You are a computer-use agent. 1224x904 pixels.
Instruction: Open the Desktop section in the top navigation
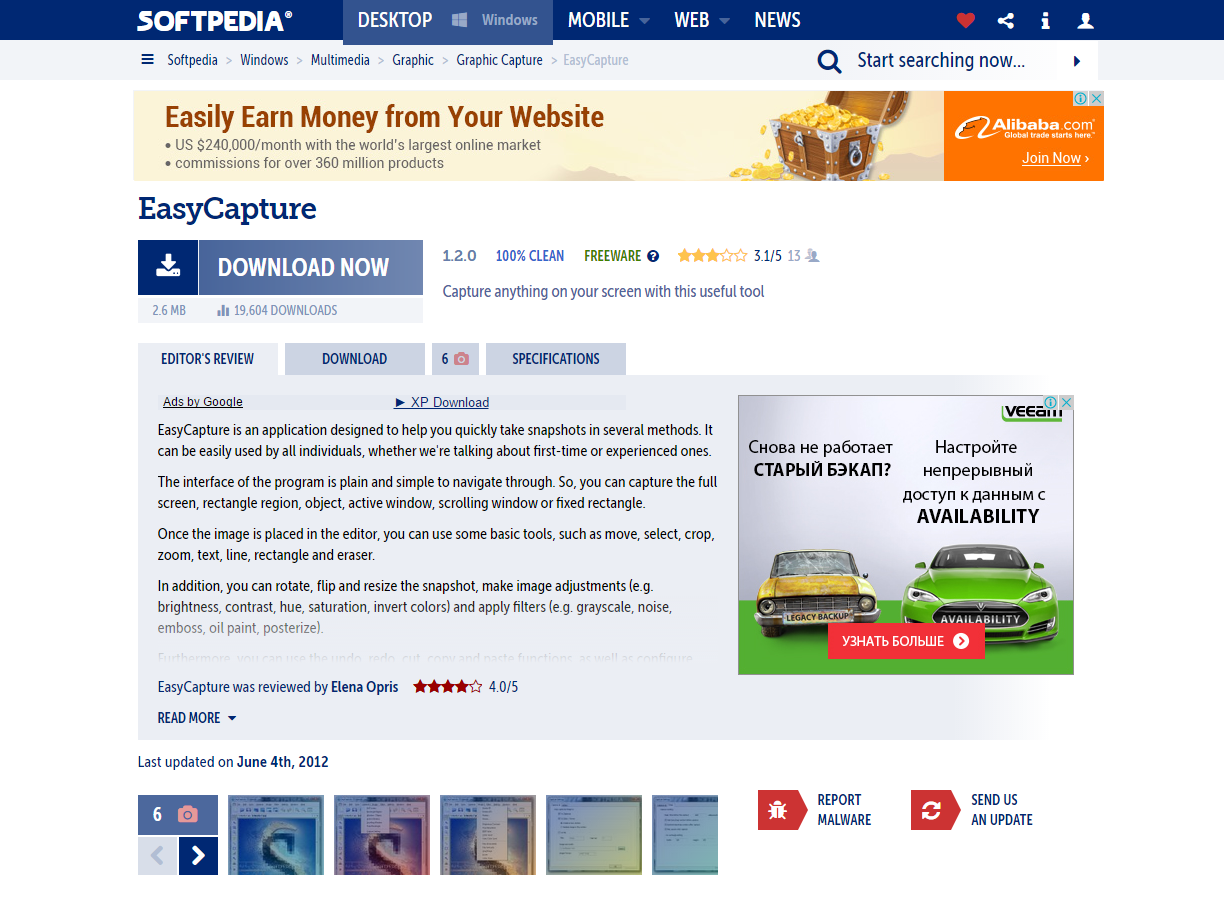coord(395,20)
